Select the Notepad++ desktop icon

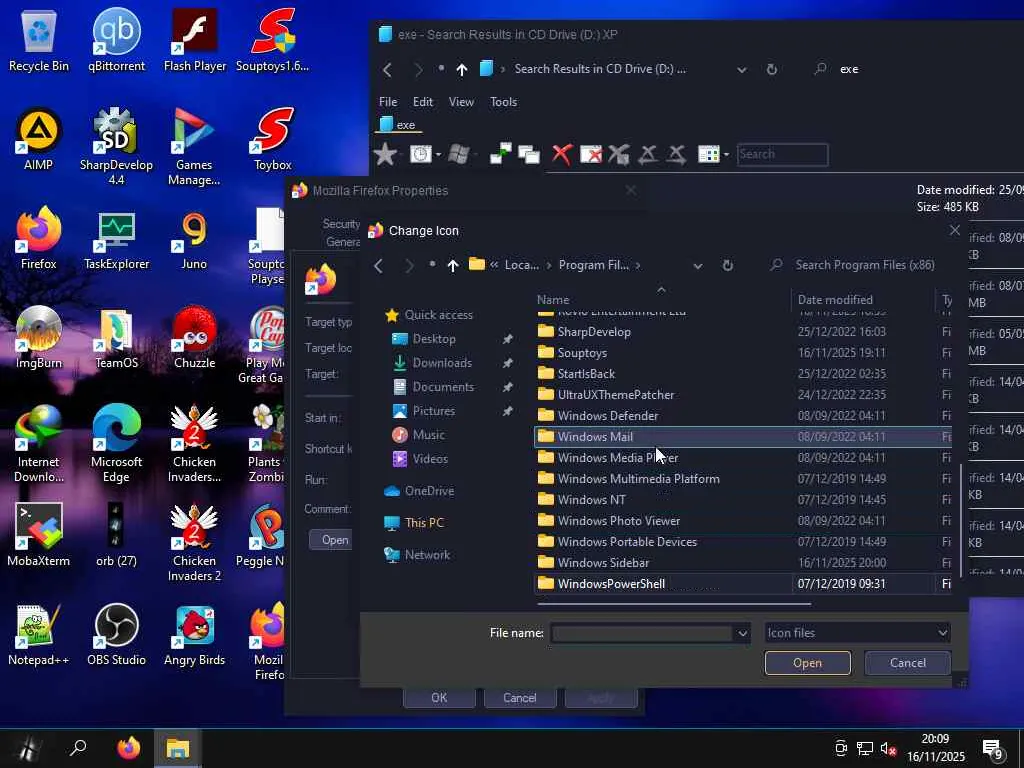(39, 634)
